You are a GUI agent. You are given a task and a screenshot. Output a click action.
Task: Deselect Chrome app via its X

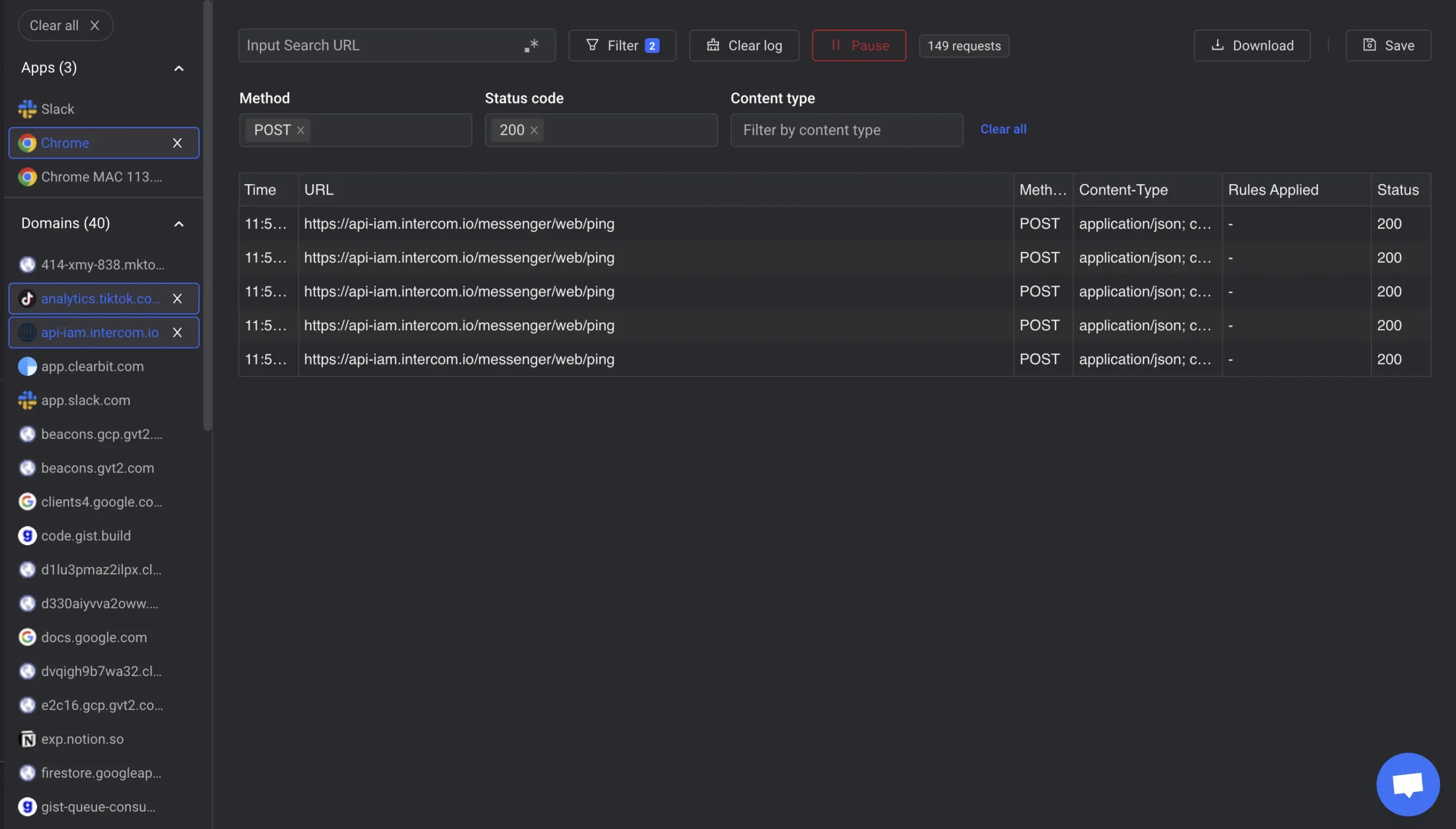[x=177, y=143]
